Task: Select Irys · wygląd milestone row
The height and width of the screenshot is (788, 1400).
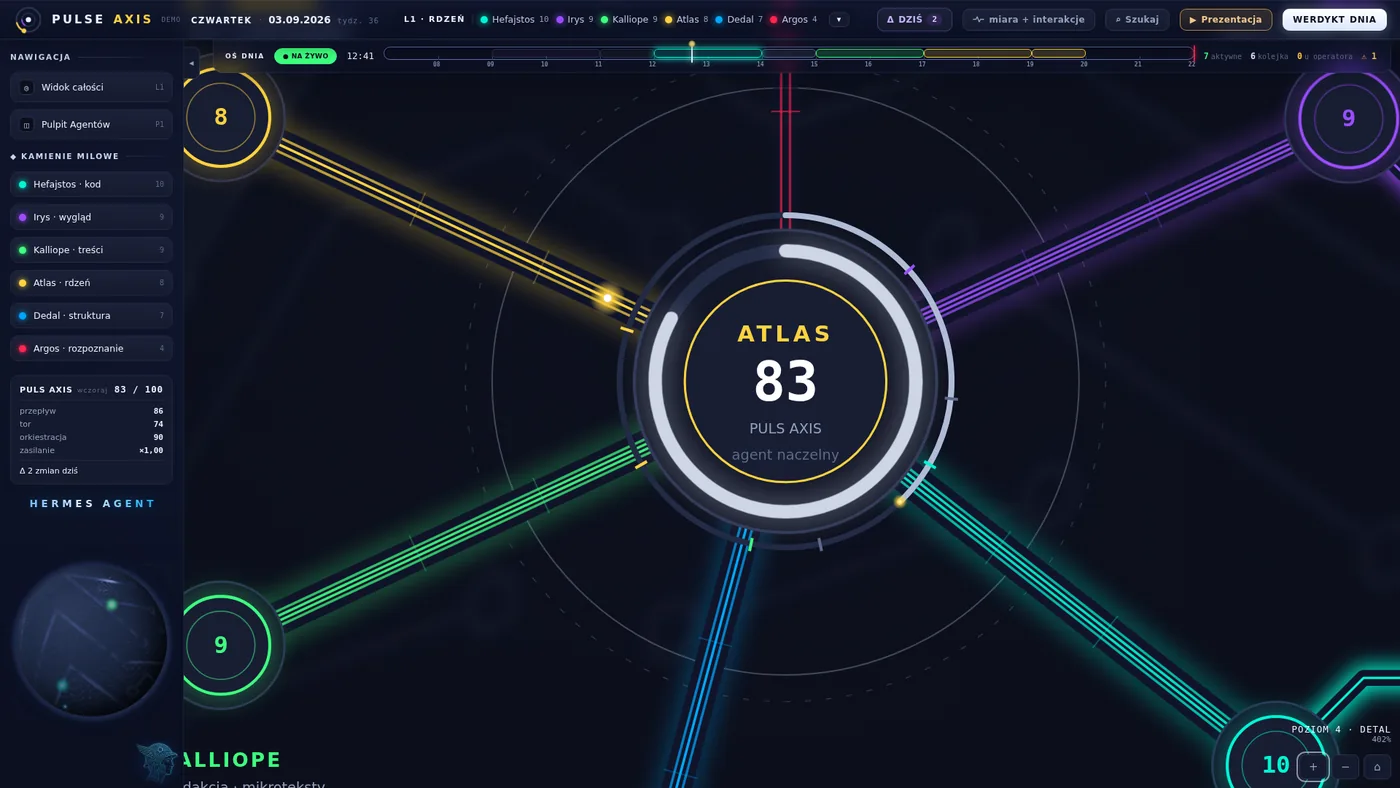Action: click(91, 217)
